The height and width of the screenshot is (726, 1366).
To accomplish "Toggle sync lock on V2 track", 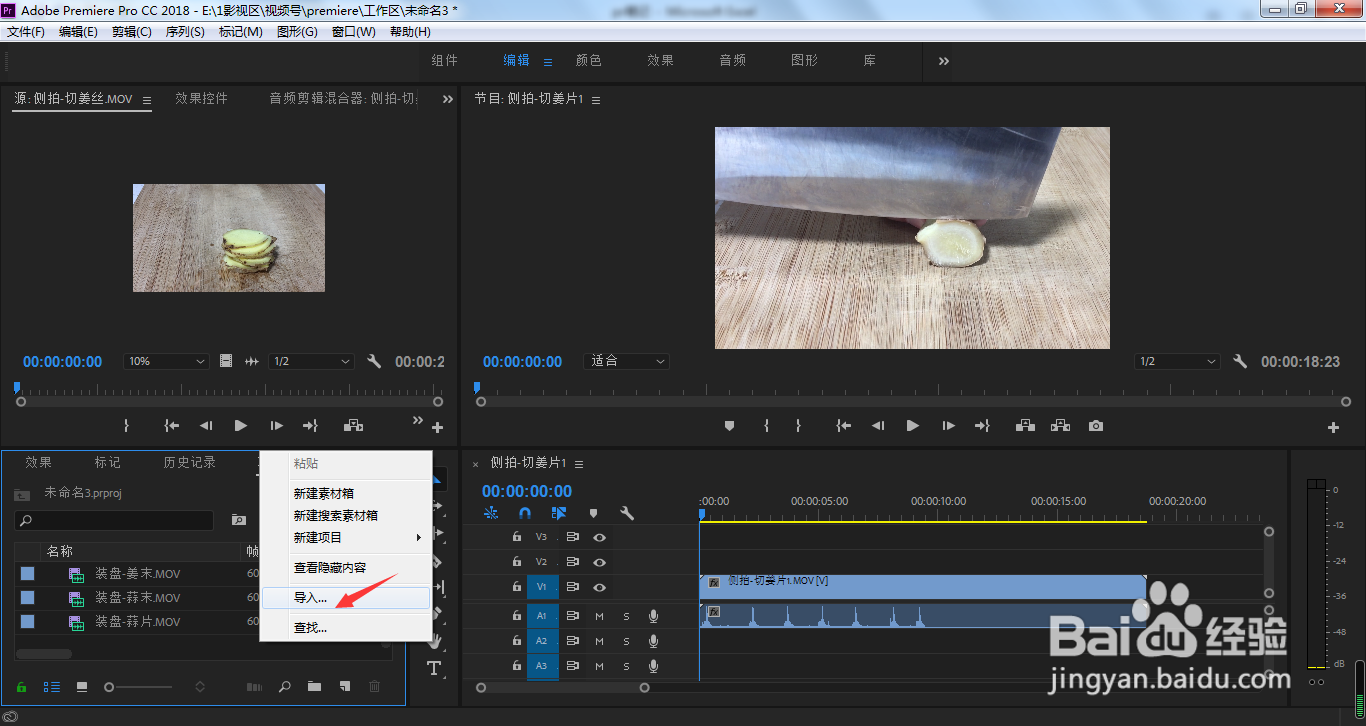I will [x=573, y=562].
